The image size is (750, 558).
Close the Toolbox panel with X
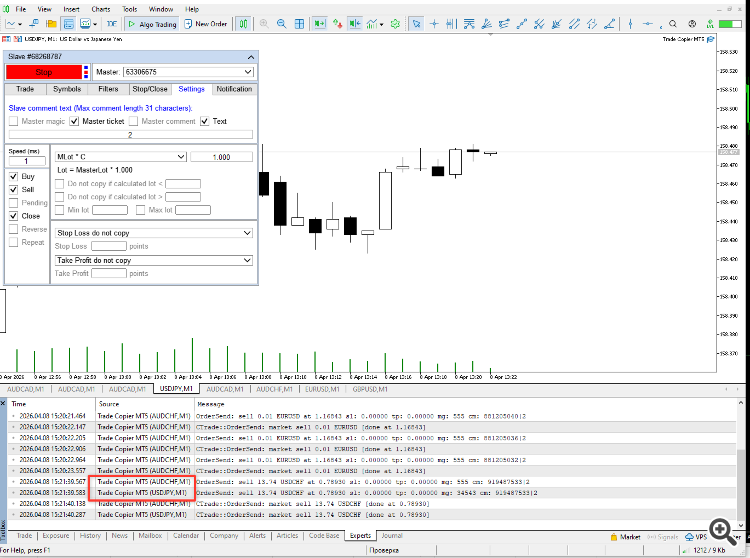[x=3, y=404]
